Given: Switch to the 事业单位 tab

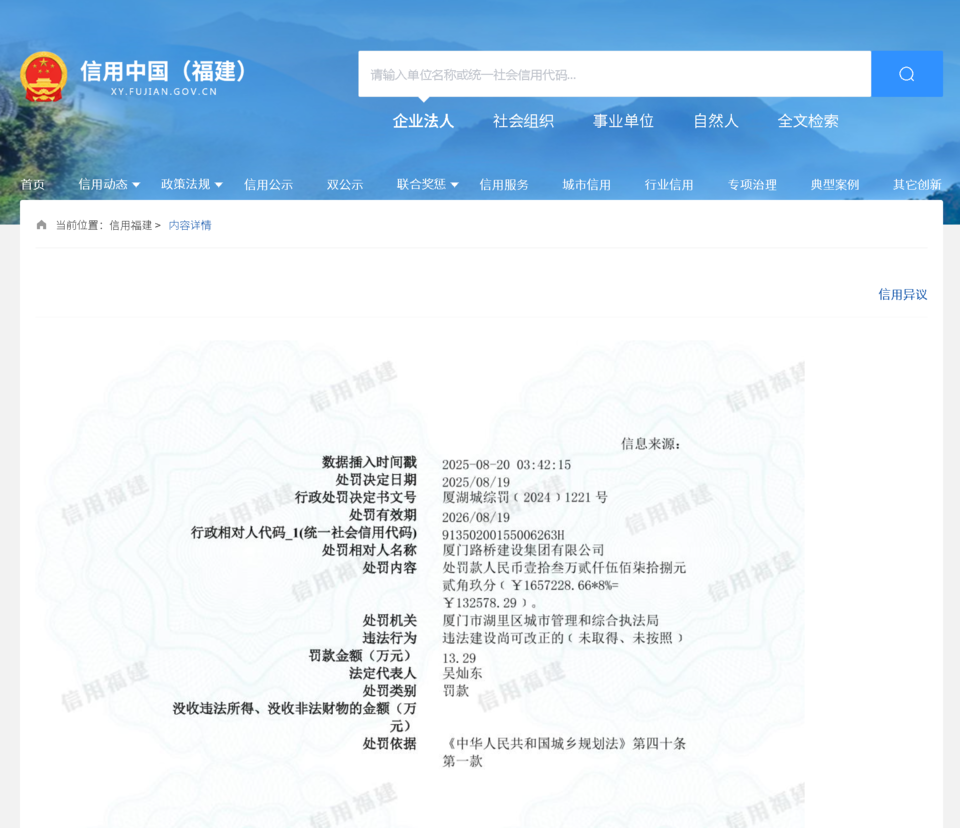Looking at the screenshot, I should coord(623,121).
